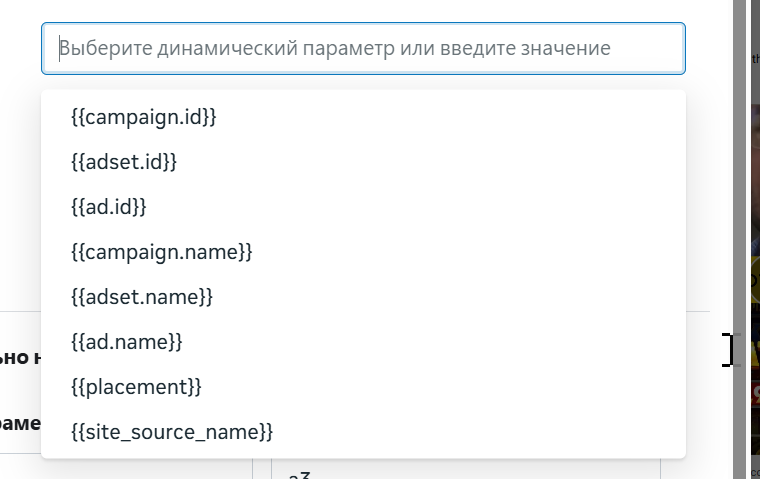Insert the ad ID macro

(x=109, y=207)
